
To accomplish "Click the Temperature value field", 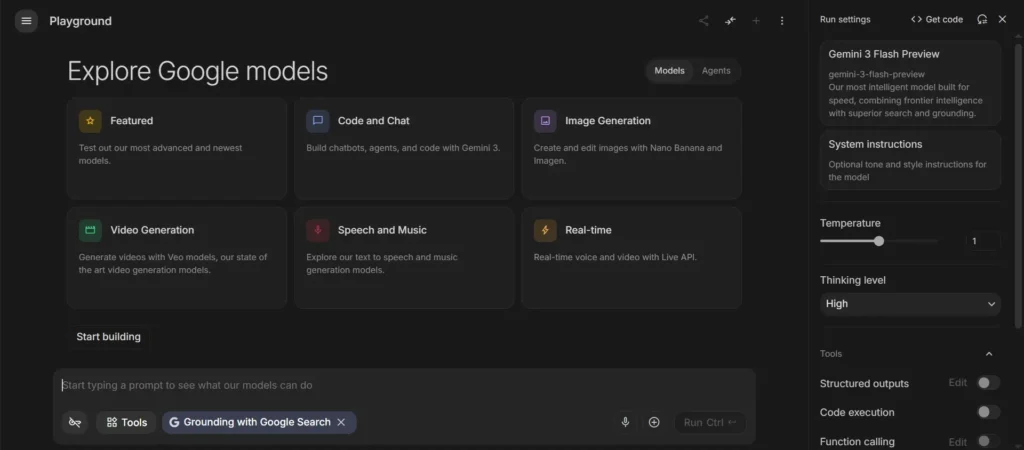I will (x=983, y=241).
